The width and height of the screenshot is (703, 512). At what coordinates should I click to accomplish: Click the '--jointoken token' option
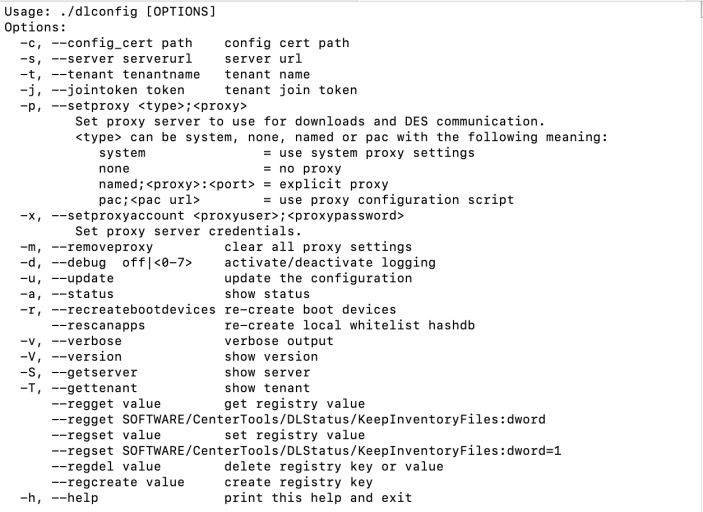click(x=117, y=90)
